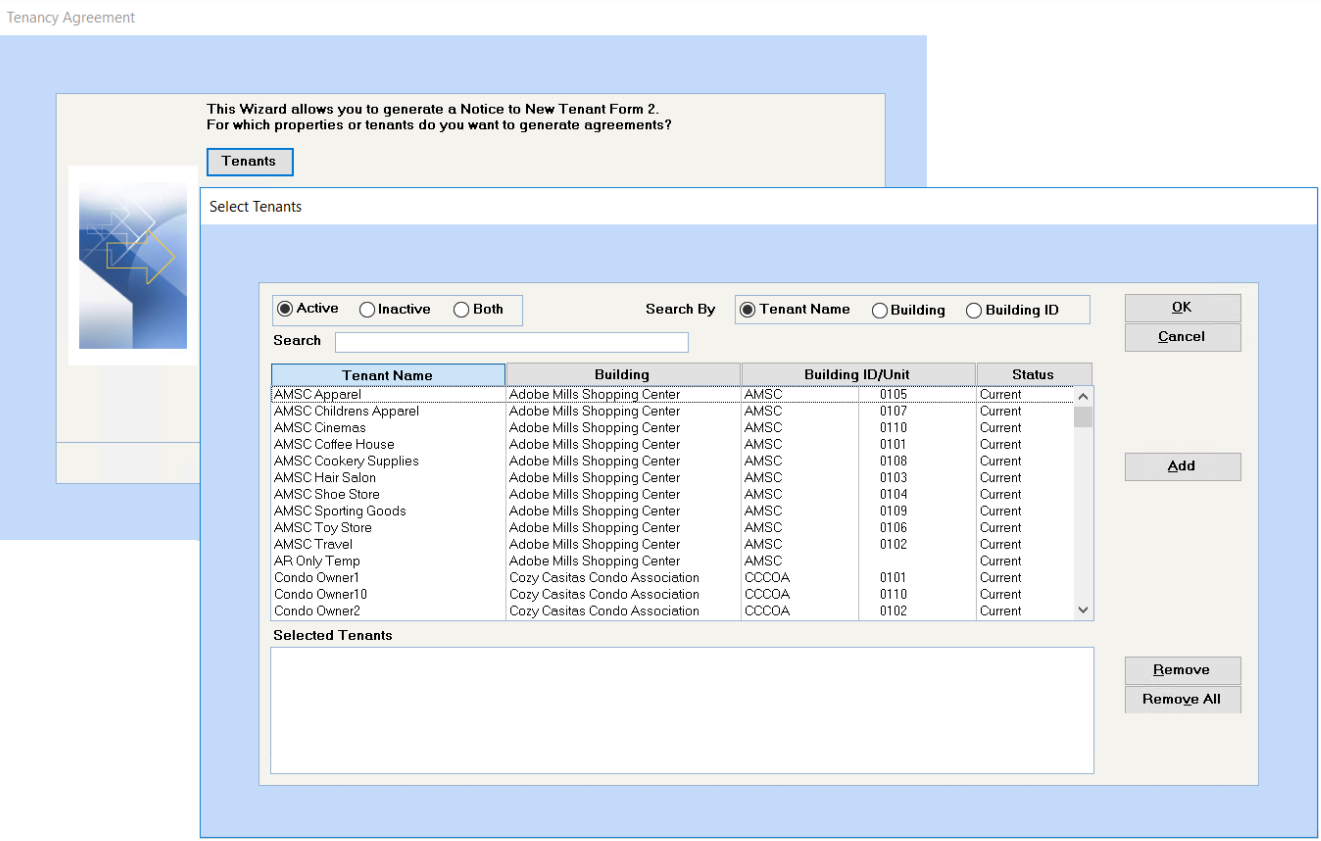
Task: Click Add to add selected tenant
Action: [1182, 467]
